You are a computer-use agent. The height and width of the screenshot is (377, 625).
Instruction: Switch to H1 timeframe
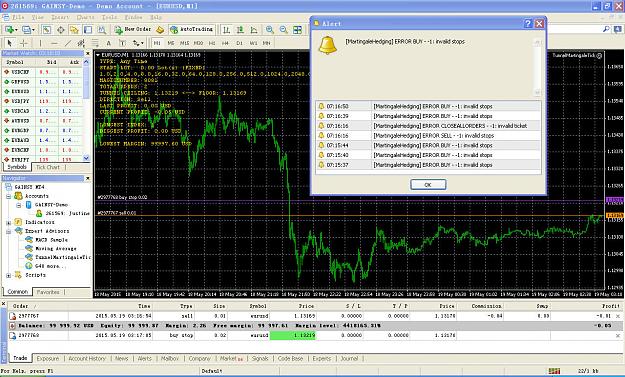click(212, 43)
